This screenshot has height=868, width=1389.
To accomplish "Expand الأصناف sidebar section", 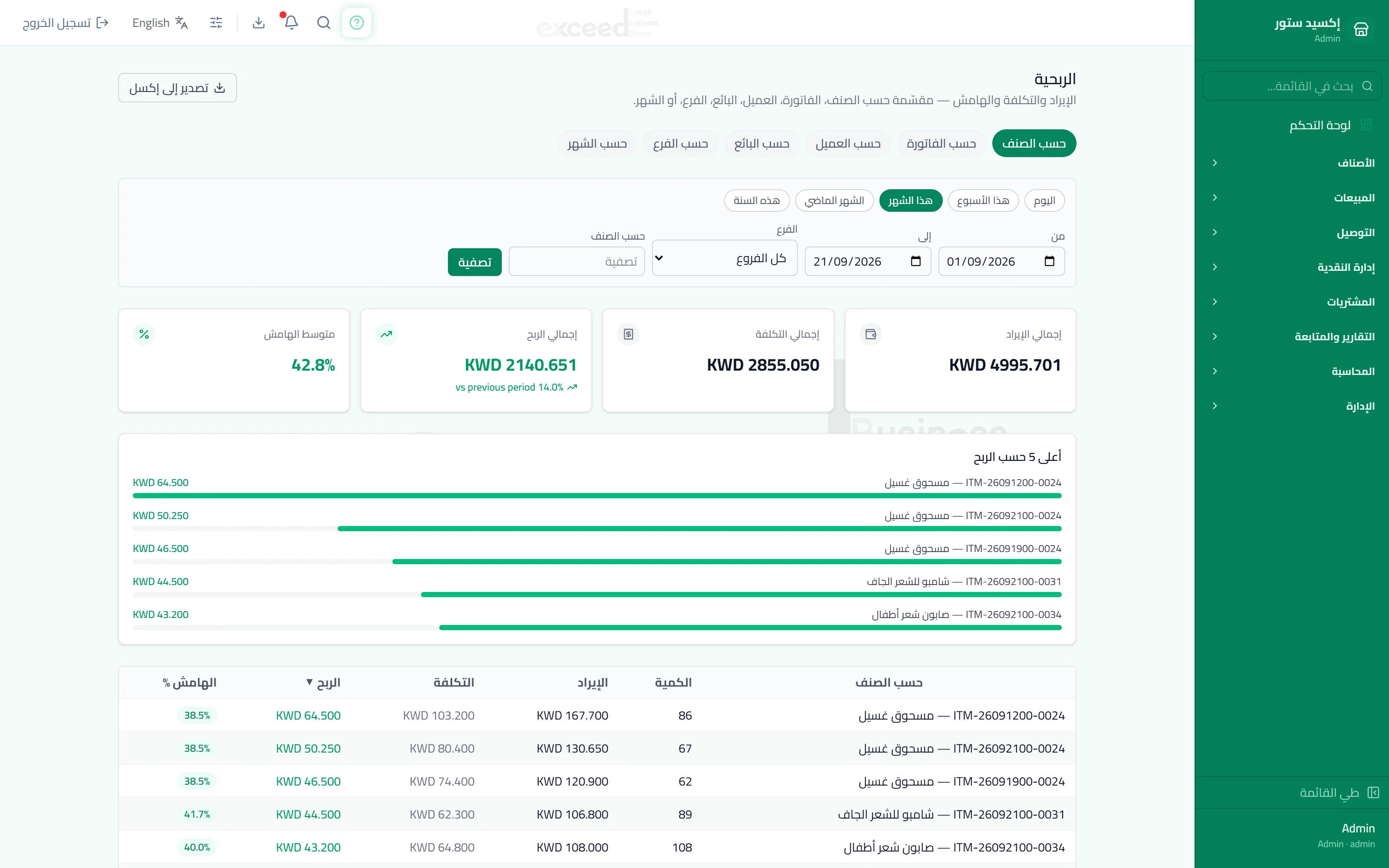I will pos(1293,163).
